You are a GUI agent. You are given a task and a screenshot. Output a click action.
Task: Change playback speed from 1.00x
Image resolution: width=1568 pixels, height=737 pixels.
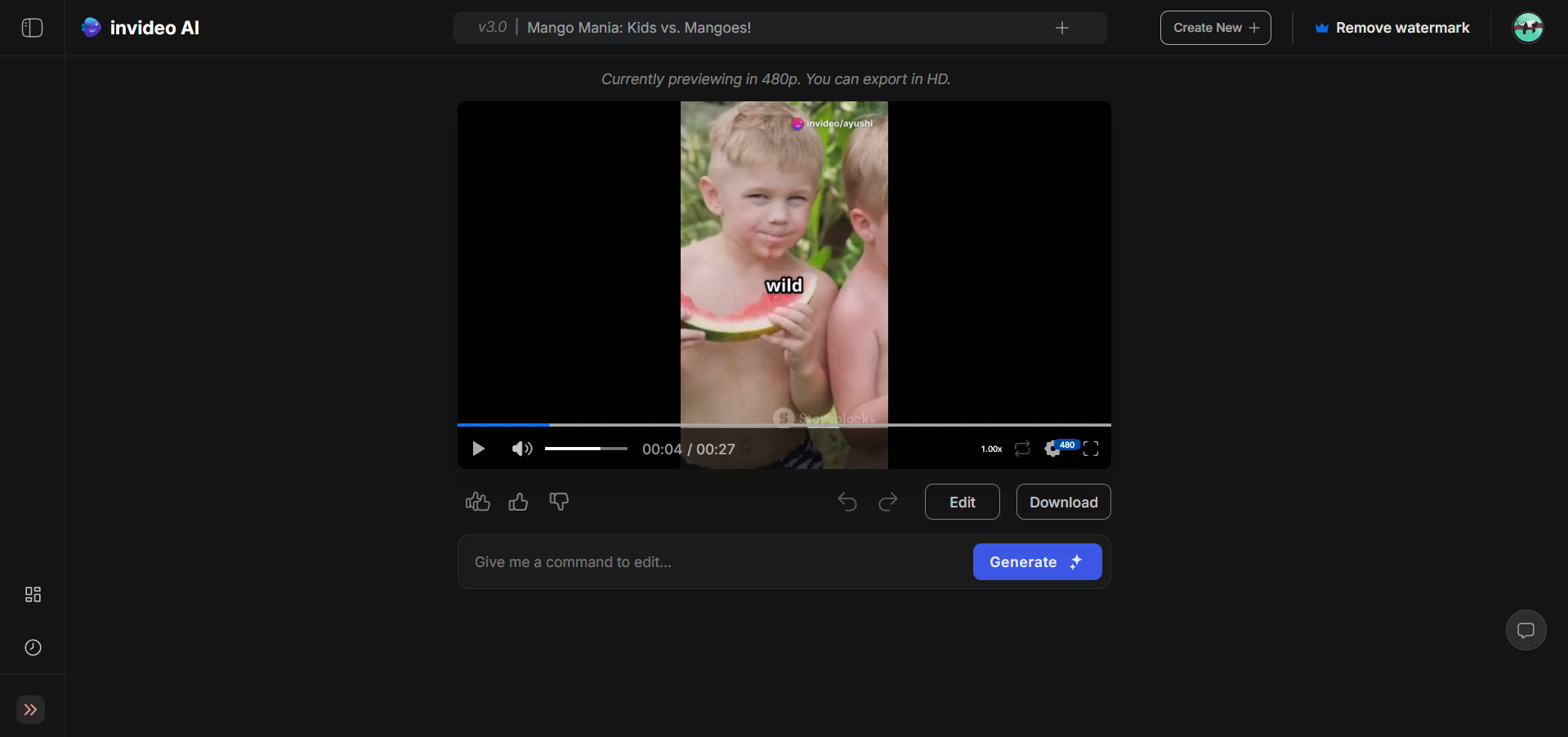(990, 449)
